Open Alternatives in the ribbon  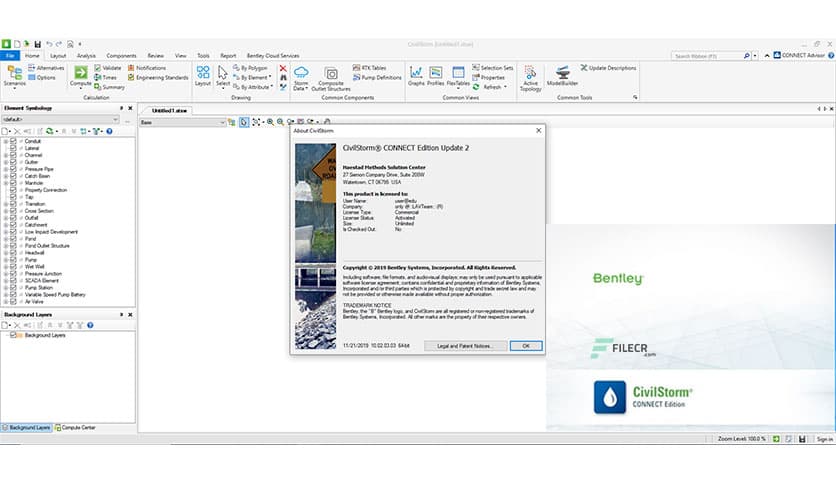coord(46,68)
